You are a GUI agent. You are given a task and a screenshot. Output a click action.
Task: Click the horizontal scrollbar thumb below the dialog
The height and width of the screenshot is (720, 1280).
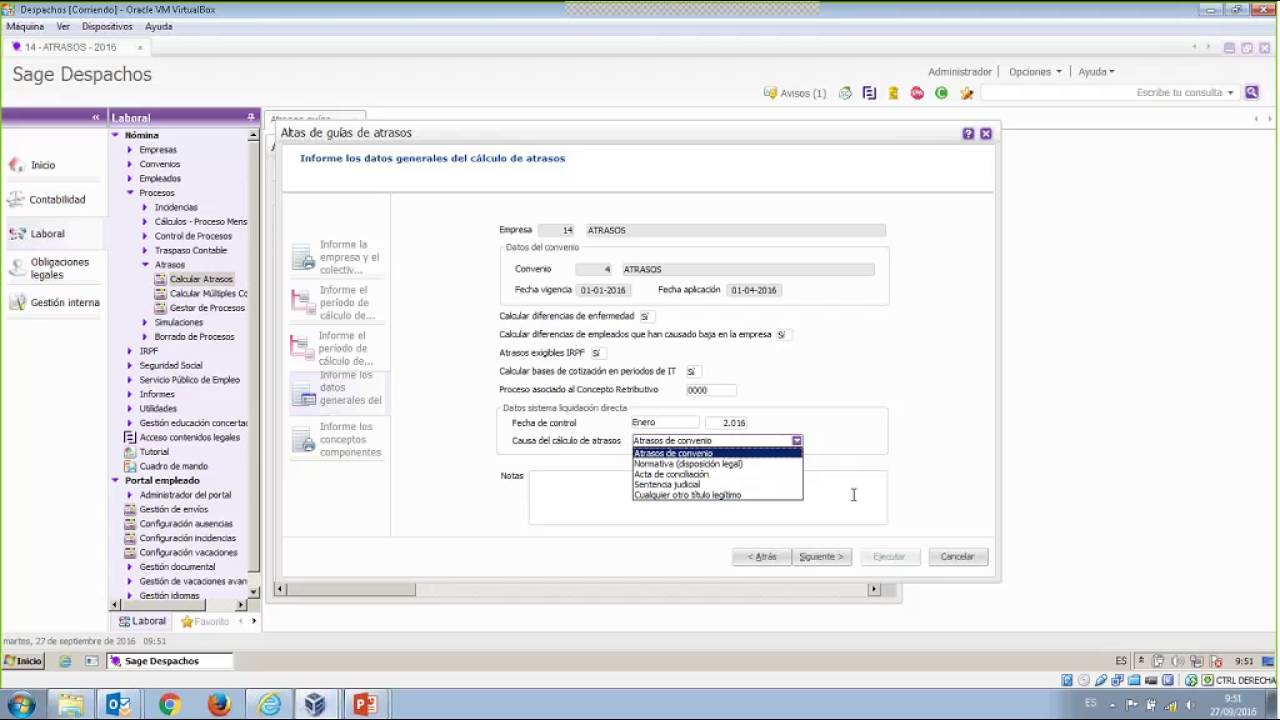click(x=351, y=589)
